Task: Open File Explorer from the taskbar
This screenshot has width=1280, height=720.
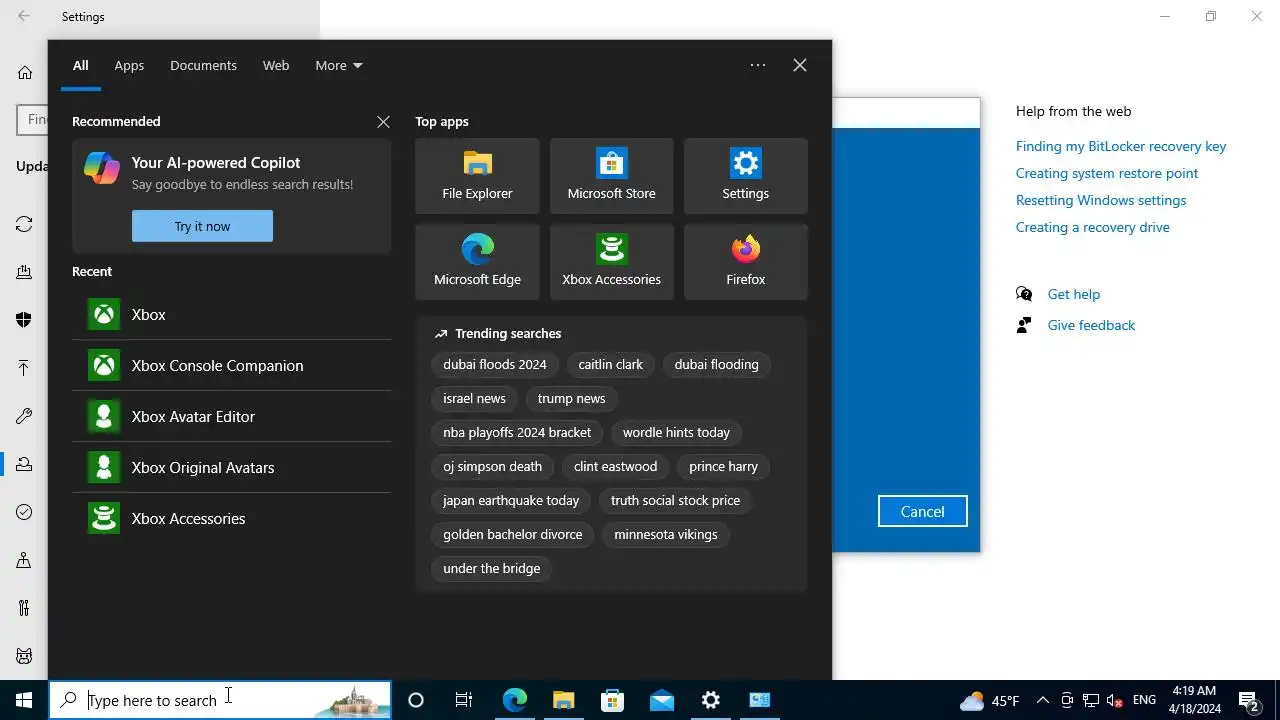Action: [x=563, y=700]
